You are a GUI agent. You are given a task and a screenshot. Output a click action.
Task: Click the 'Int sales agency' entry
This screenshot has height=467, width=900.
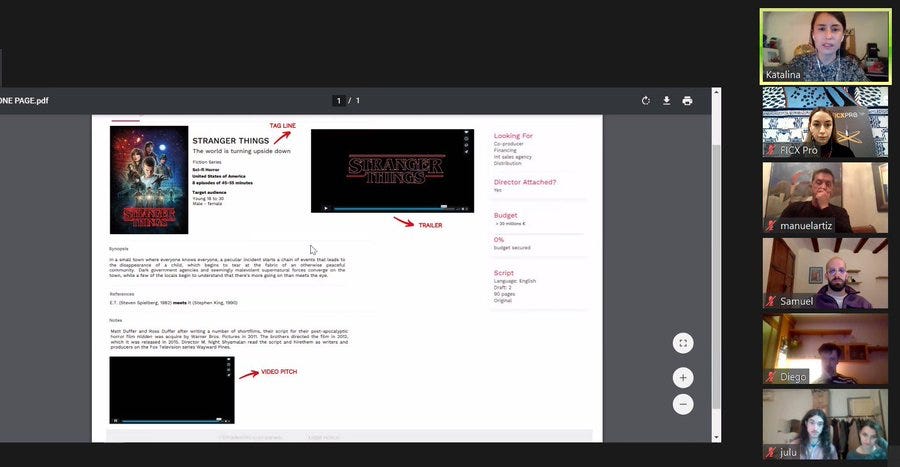(513, 157)
